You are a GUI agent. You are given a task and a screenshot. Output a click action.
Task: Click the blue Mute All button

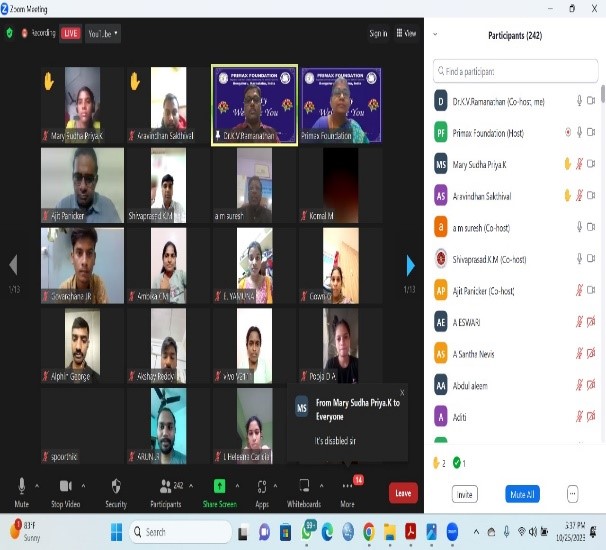point(522,494)
